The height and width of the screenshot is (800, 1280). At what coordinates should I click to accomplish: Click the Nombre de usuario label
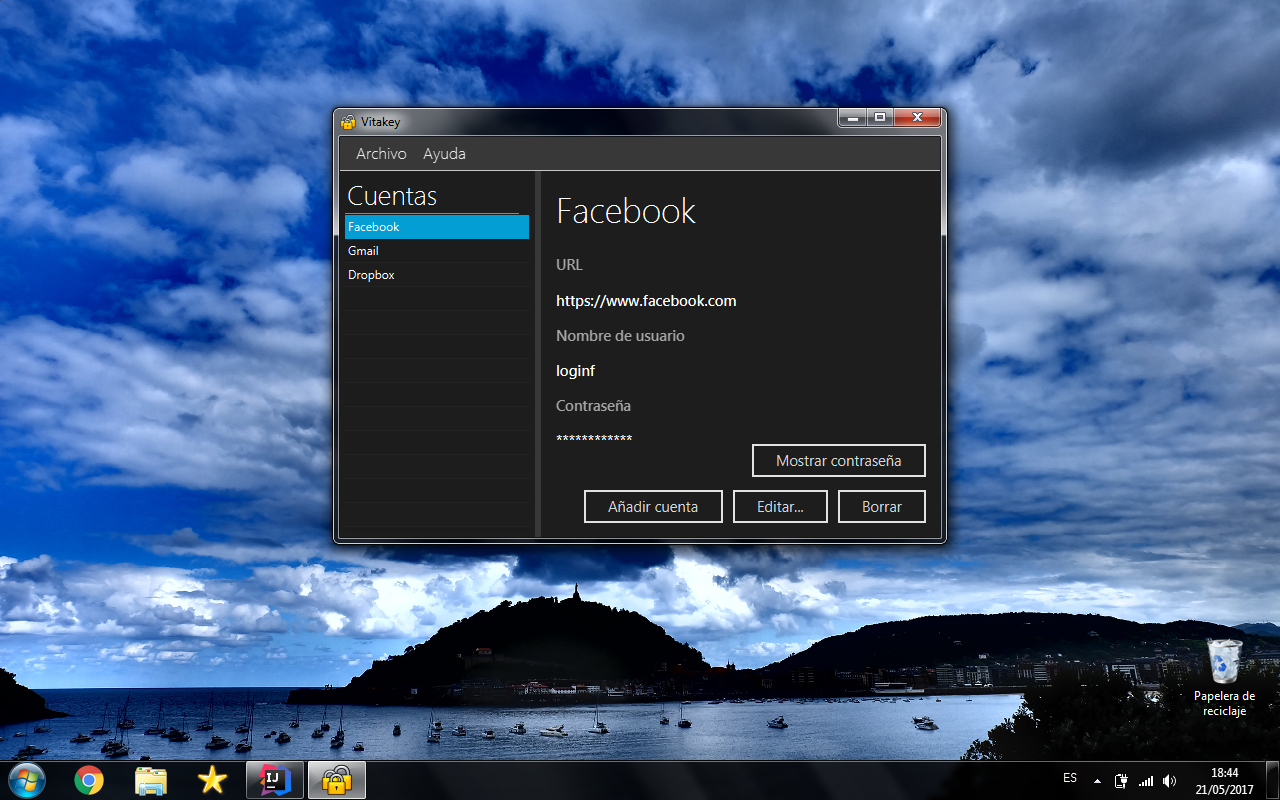click(x=620, y=336)
